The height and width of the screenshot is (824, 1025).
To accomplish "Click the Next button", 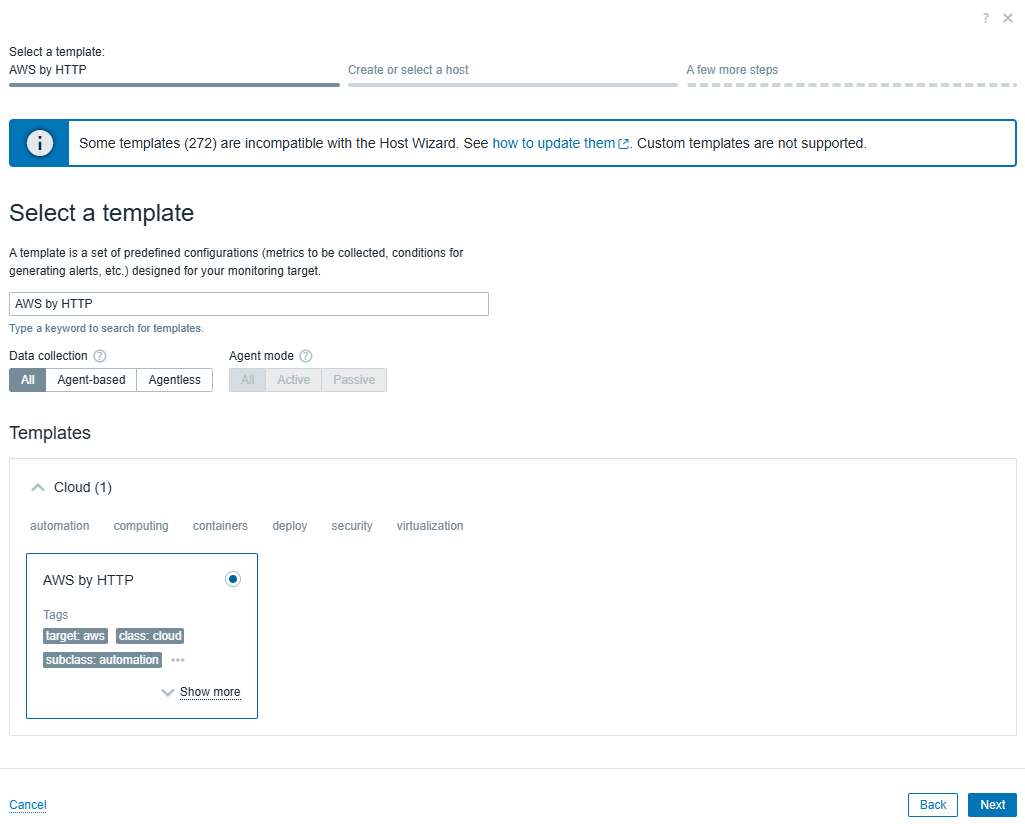I will 992,805.
